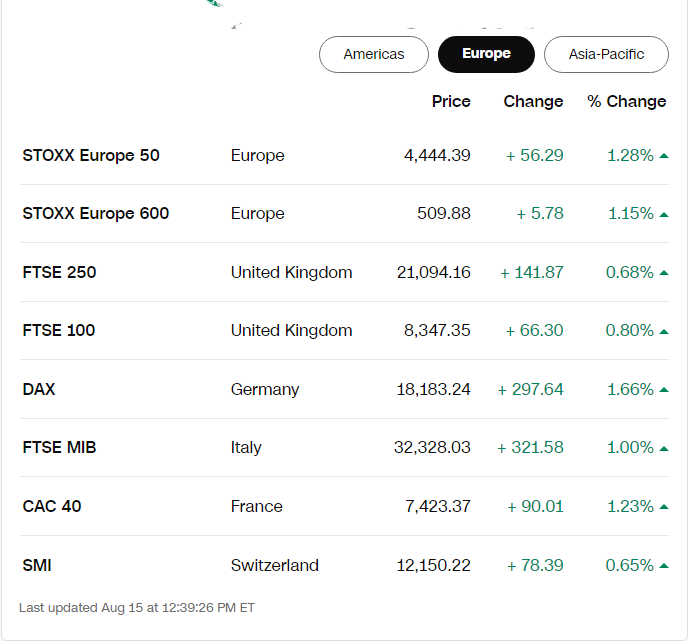Open the FTSE 100 index
This screenshot has height=641, width=688.
click(x=59, y=330)
